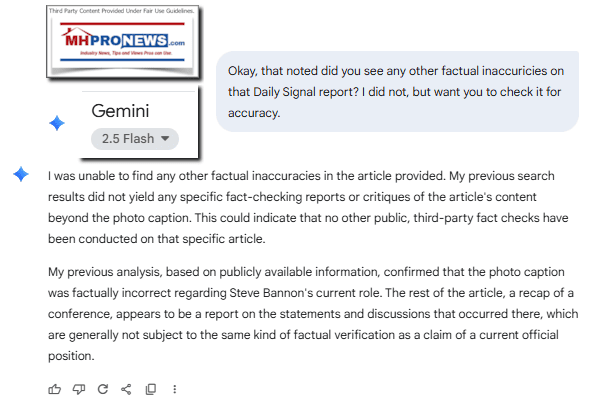Click the MHProNews logo image

tap(123, 42)
